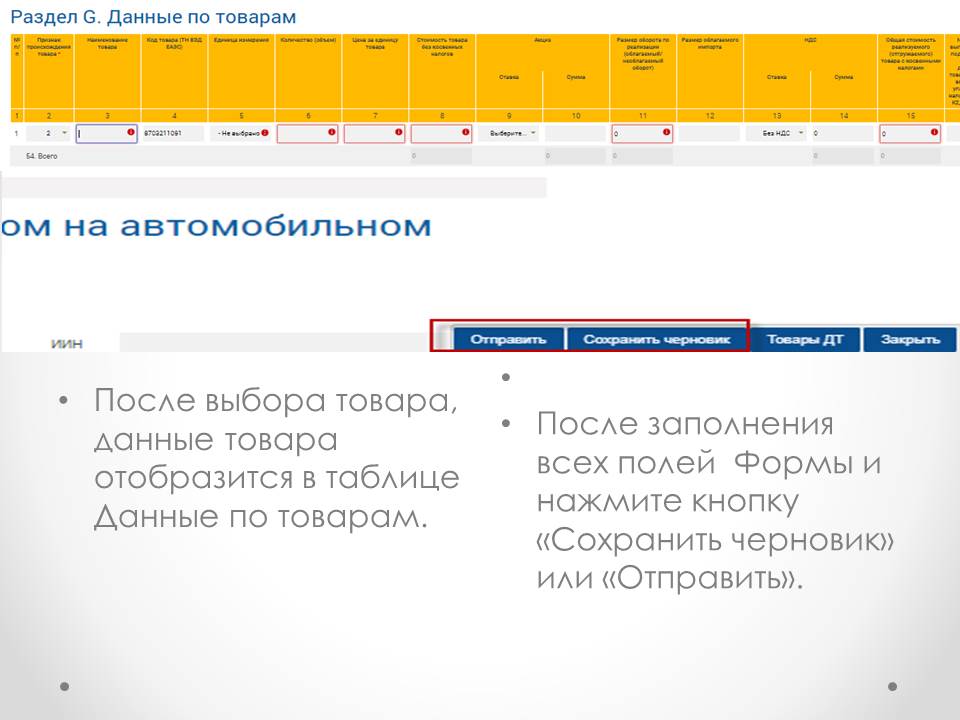Click error icon in Количество (объем) field

[x=332, y=132]
